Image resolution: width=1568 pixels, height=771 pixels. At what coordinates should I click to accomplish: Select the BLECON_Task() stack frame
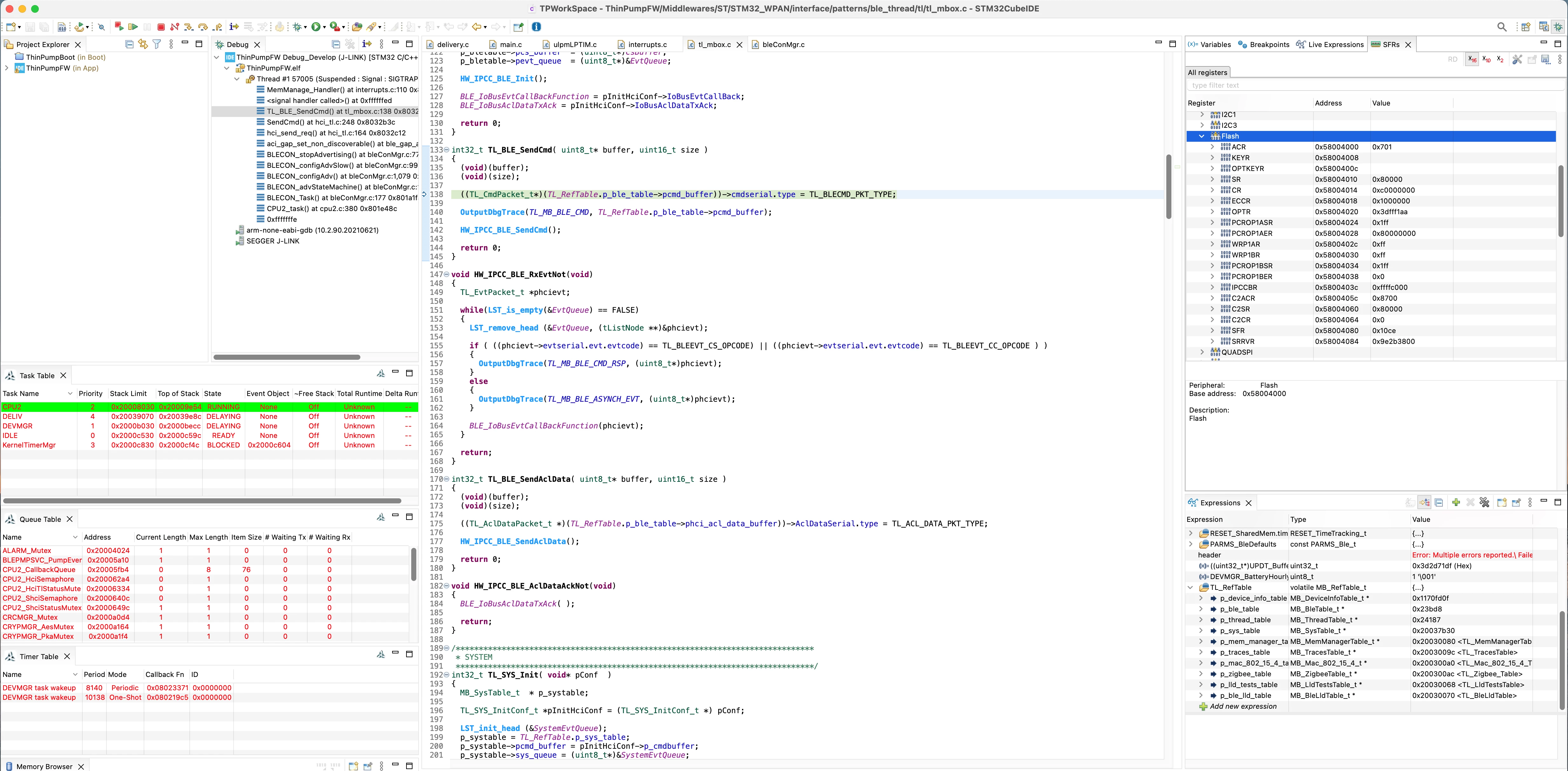[342, 198]
